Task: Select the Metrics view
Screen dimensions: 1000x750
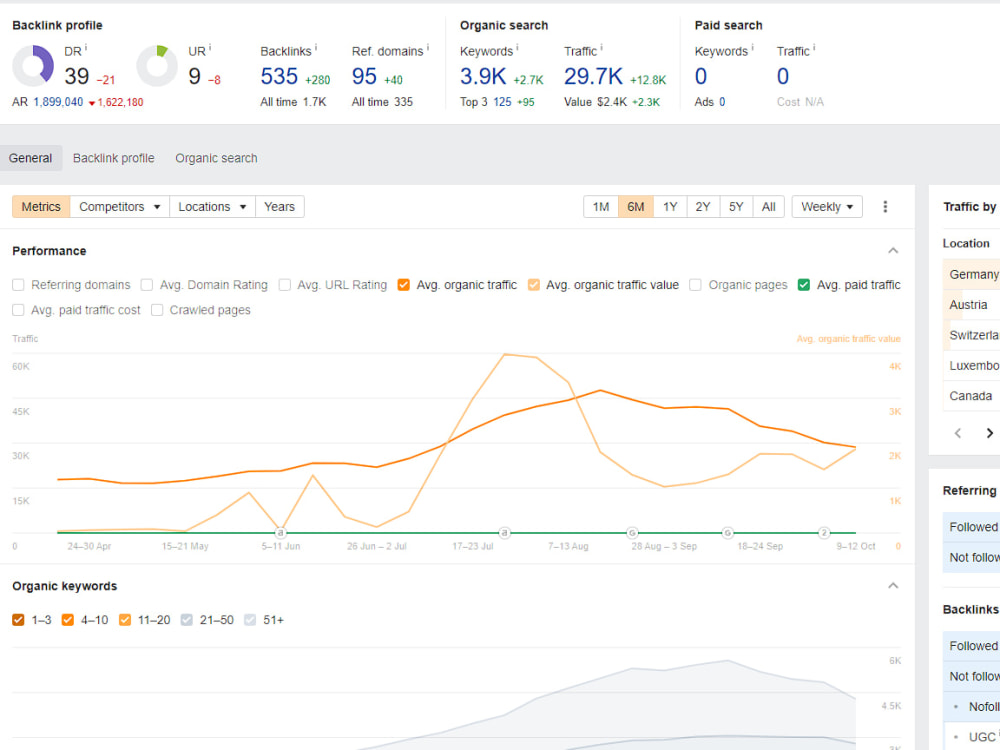Action: pos(41,207)
